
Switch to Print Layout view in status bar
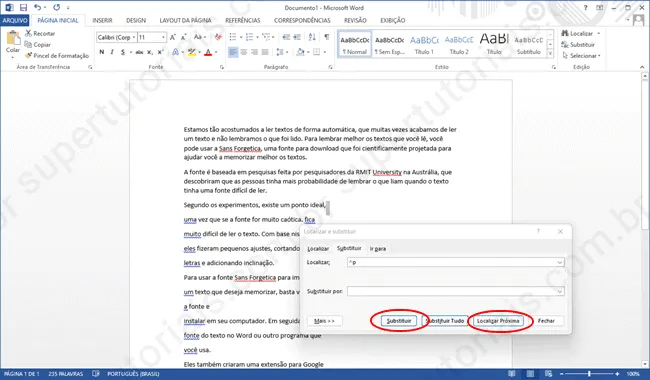(530, 374)
